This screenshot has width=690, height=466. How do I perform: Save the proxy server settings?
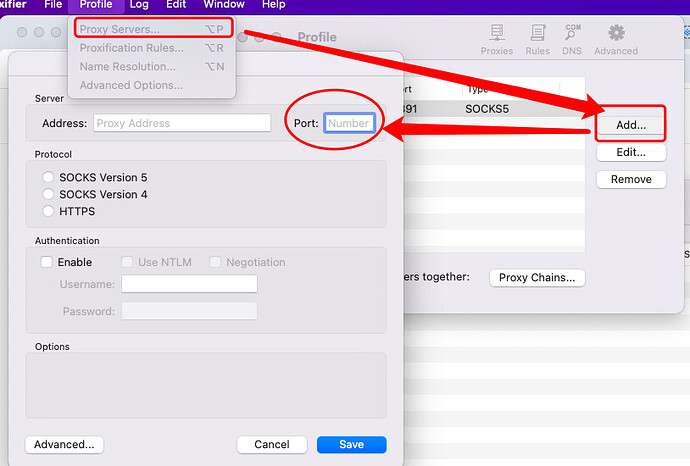352,444
